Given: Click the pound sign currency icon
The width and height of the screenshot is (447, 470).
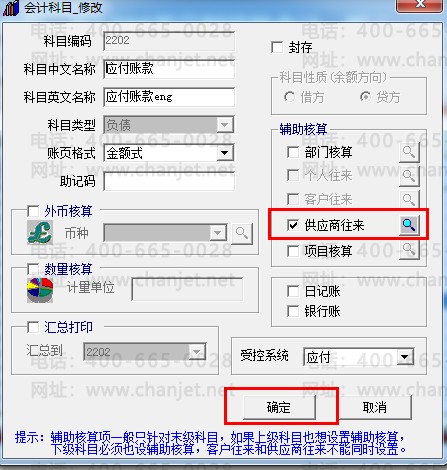Looking at the screenshot, I should point(40,232).
